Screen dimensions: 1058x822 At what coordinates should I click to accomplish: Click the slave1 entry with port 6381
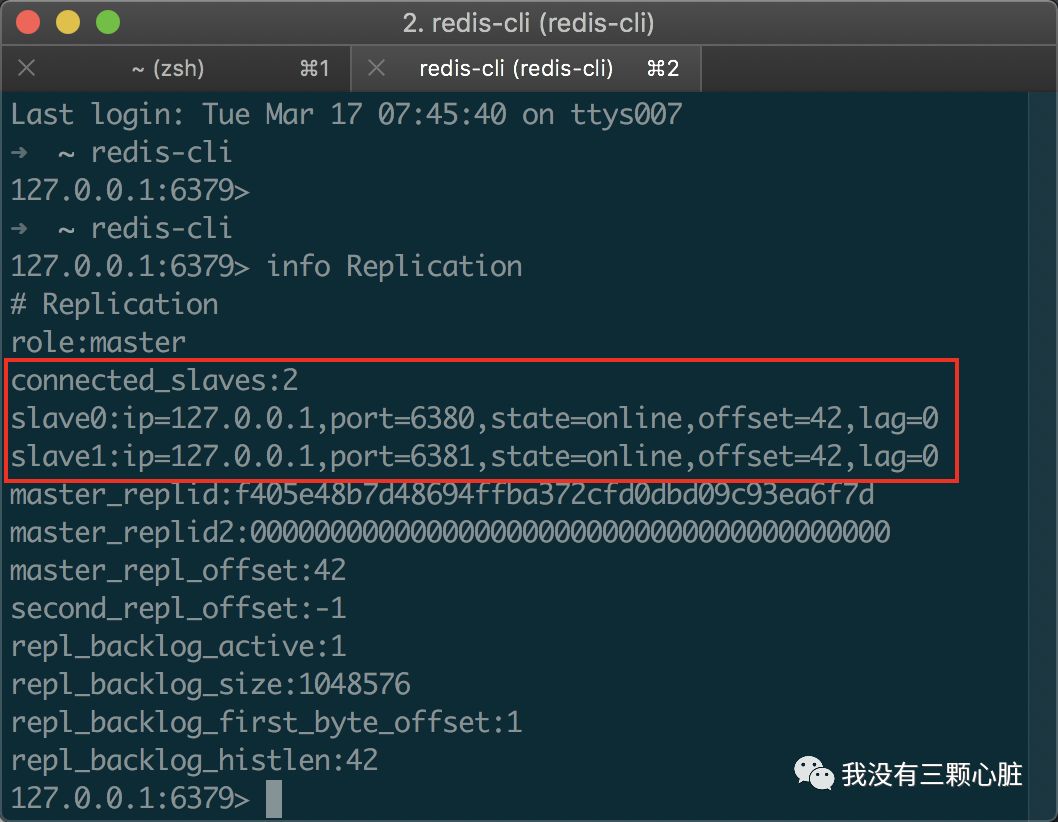[474, 457]
